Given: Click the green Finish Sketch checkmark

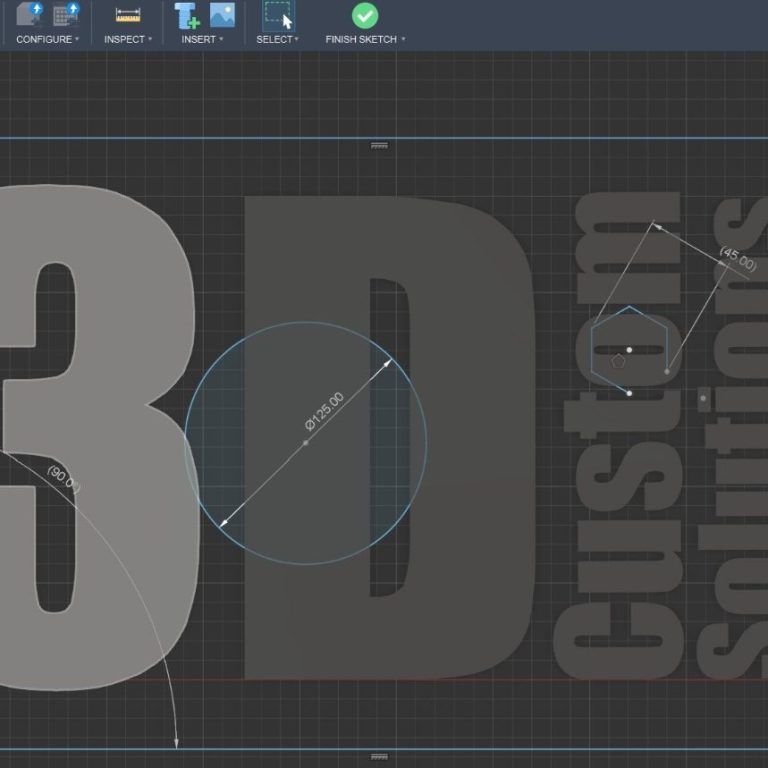Looking at the screenshot, I should pyautogui.click(x=365, y=15).
